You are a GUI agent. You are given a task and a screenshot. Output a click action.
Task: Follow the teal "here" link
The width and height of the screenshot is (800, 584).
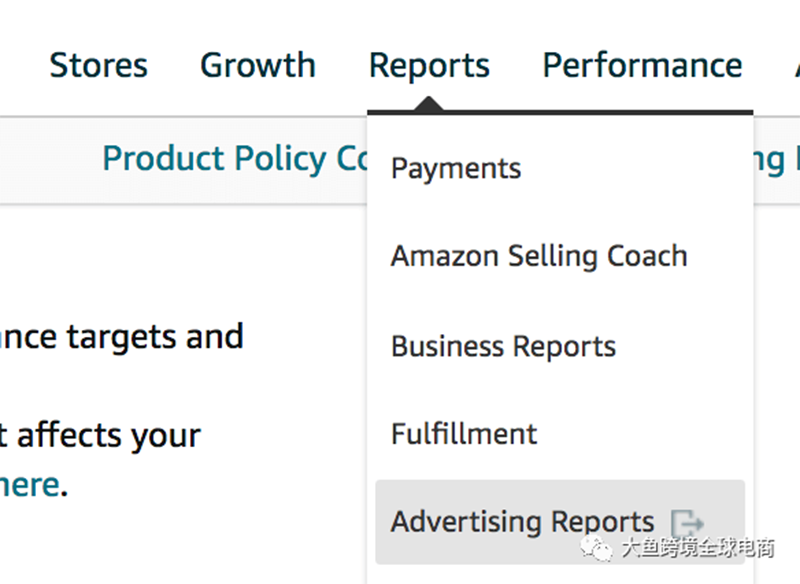click(30, 485)
